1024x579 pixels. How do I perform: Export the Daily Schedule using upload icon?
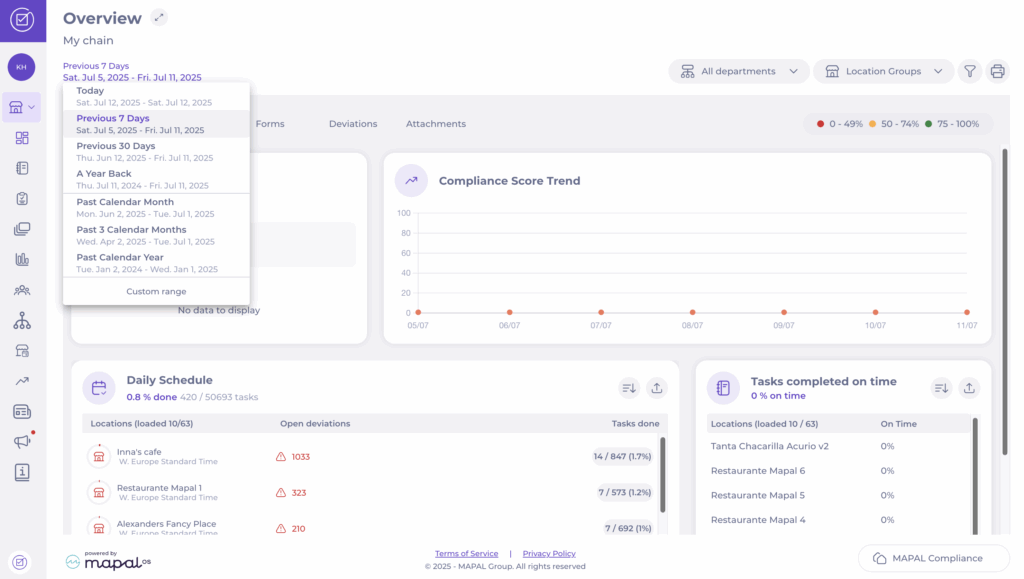click(656, 388)
